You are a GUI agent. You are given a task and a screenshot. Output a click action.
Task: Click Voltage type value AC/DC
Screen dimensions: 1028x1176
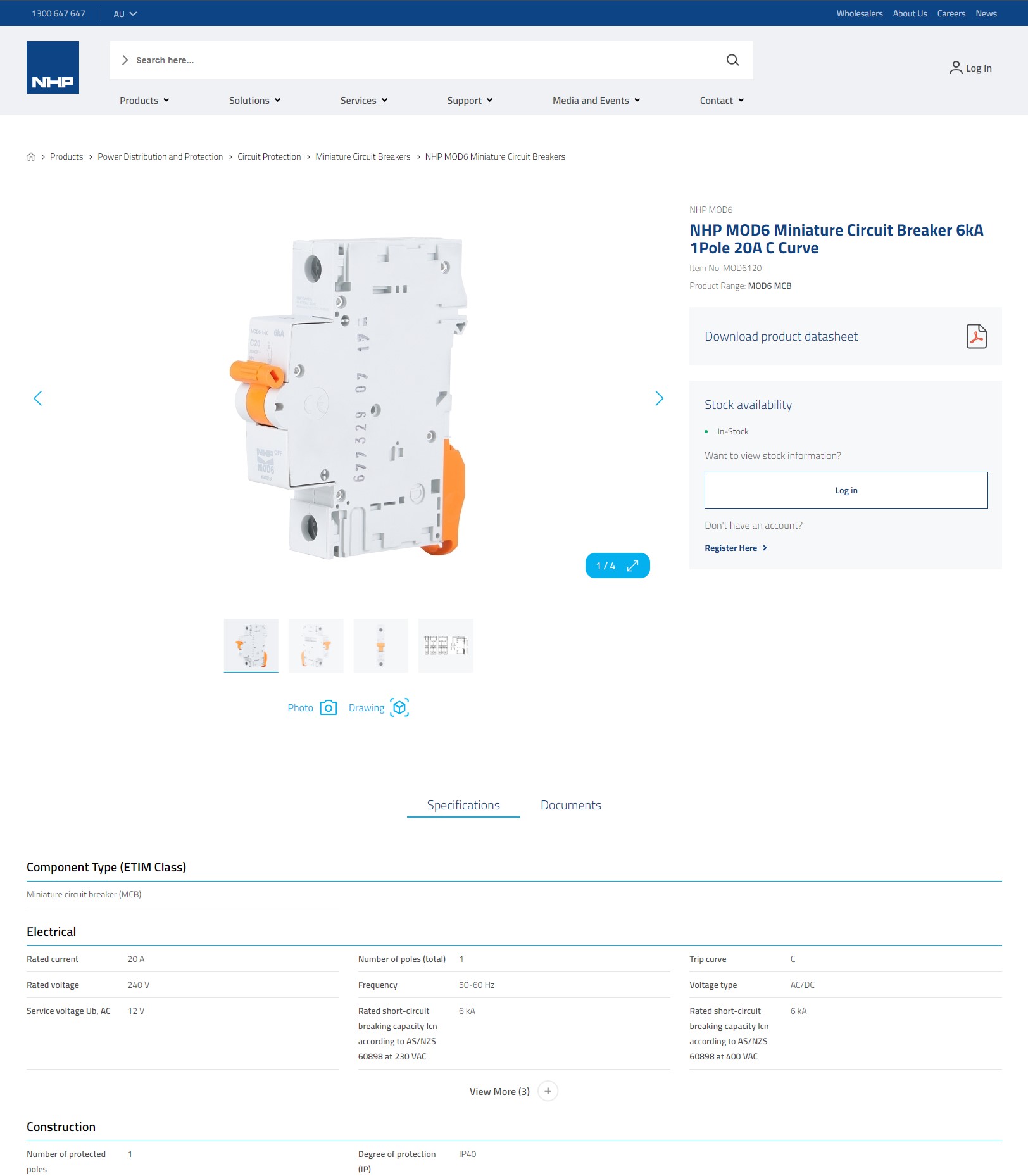point(802,985)
